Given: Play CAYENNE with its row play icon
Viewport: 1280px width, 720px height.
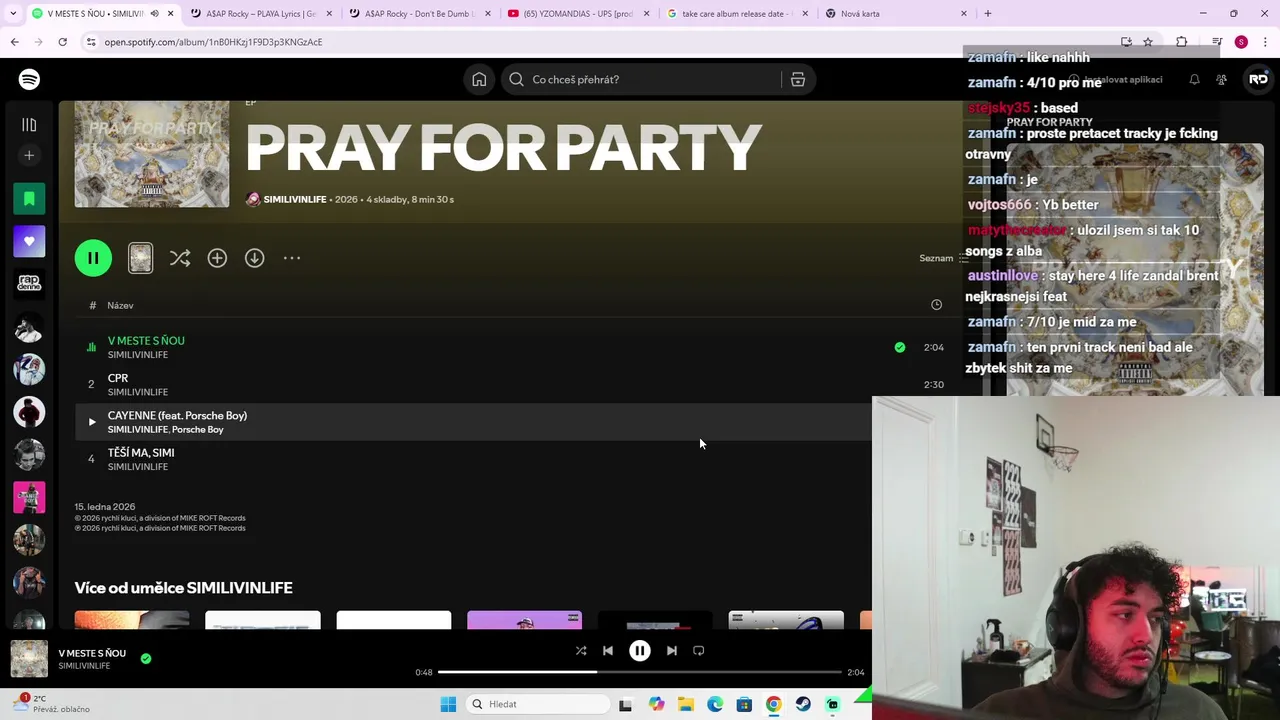Looking at the screenshot, I should (x=92, y=422).
